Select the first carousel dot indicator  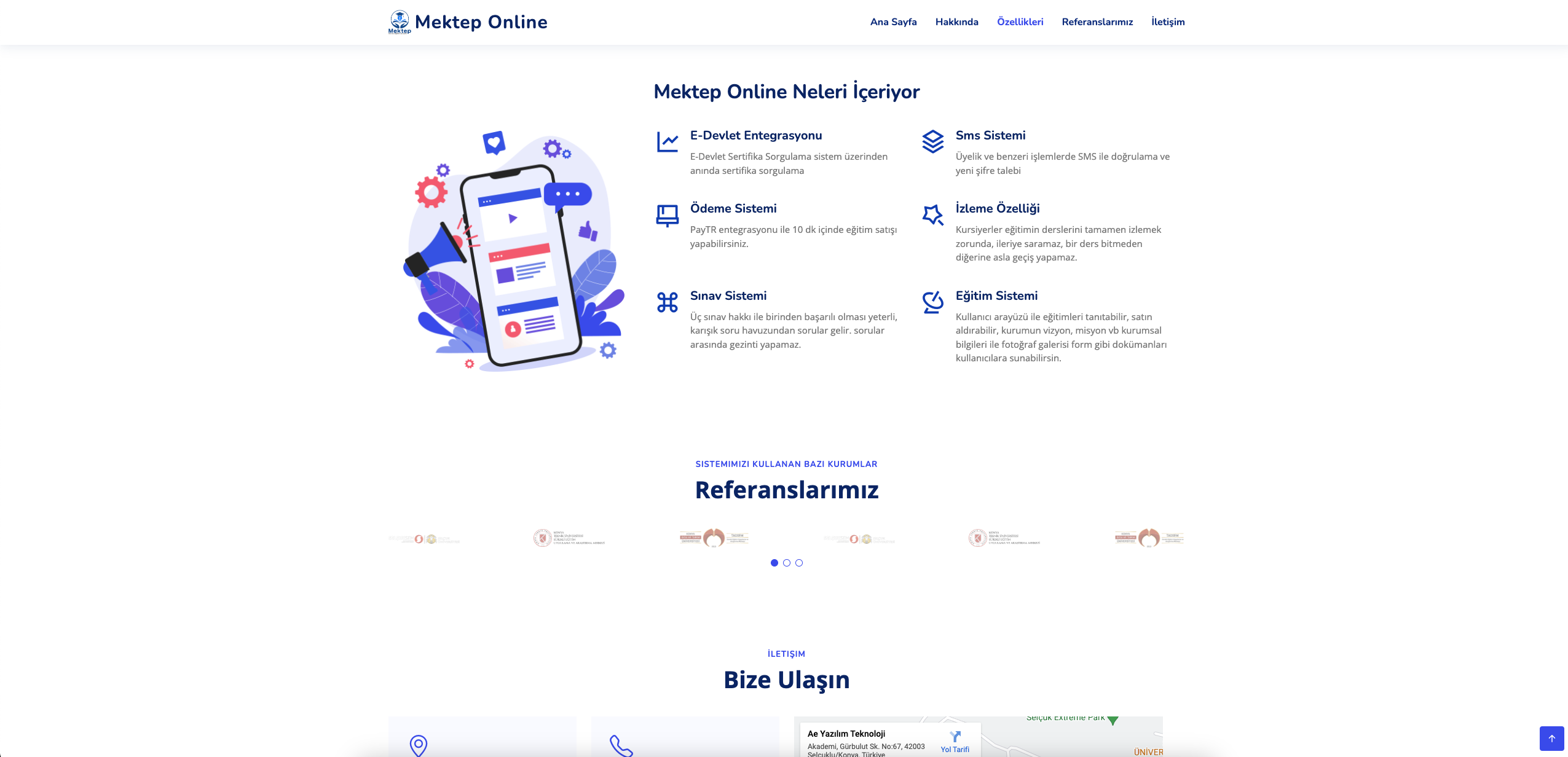774,563
